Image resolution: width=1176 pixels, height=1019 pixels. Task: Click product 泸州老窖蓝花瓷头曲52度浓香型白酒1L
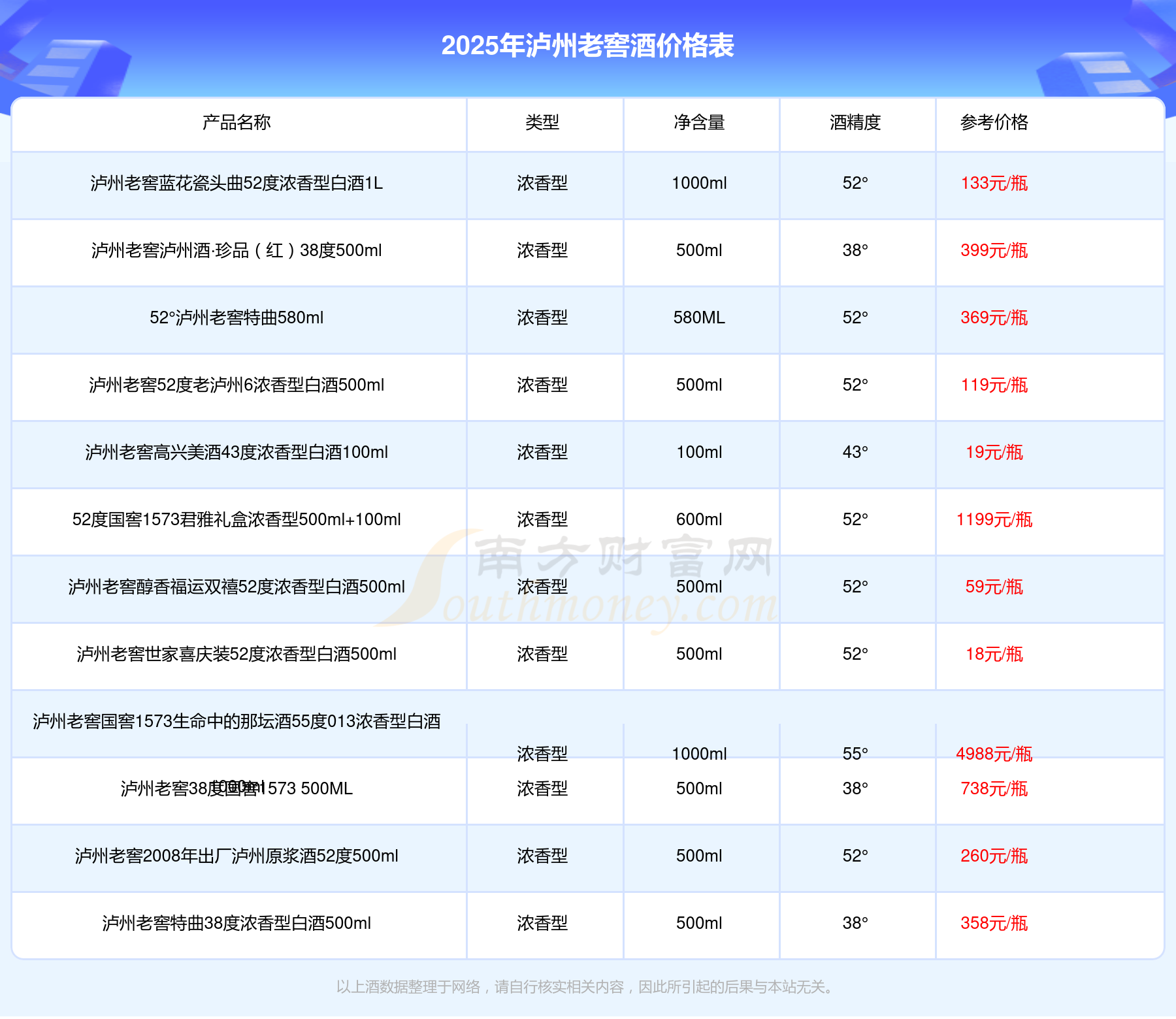point(237,183)
